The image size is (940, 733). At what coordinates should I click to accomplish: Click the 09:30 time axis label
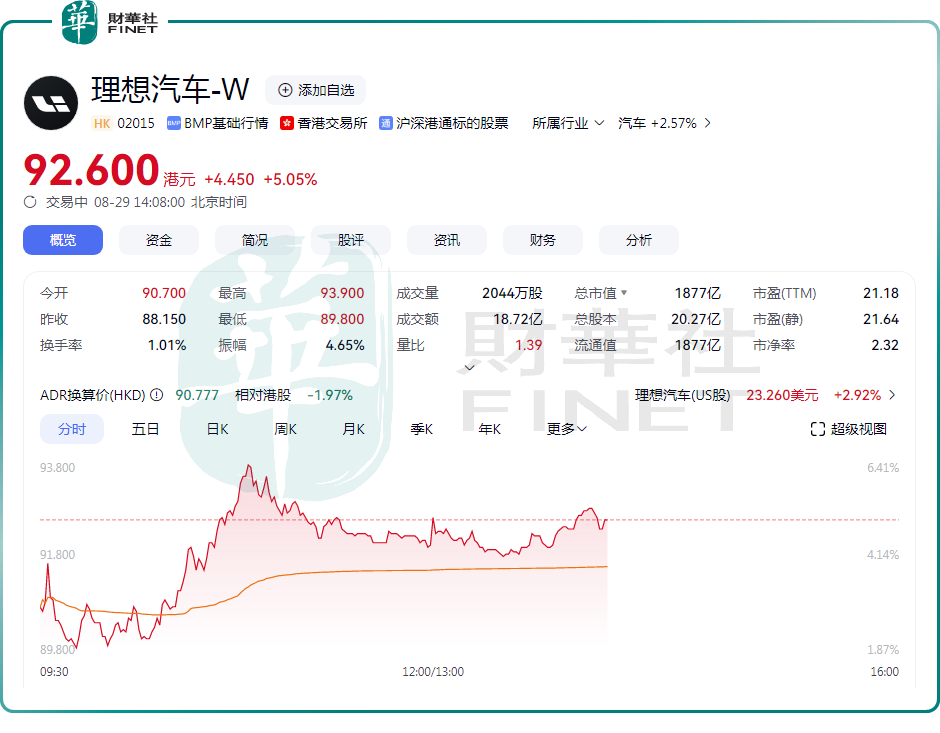pos(54,672)
